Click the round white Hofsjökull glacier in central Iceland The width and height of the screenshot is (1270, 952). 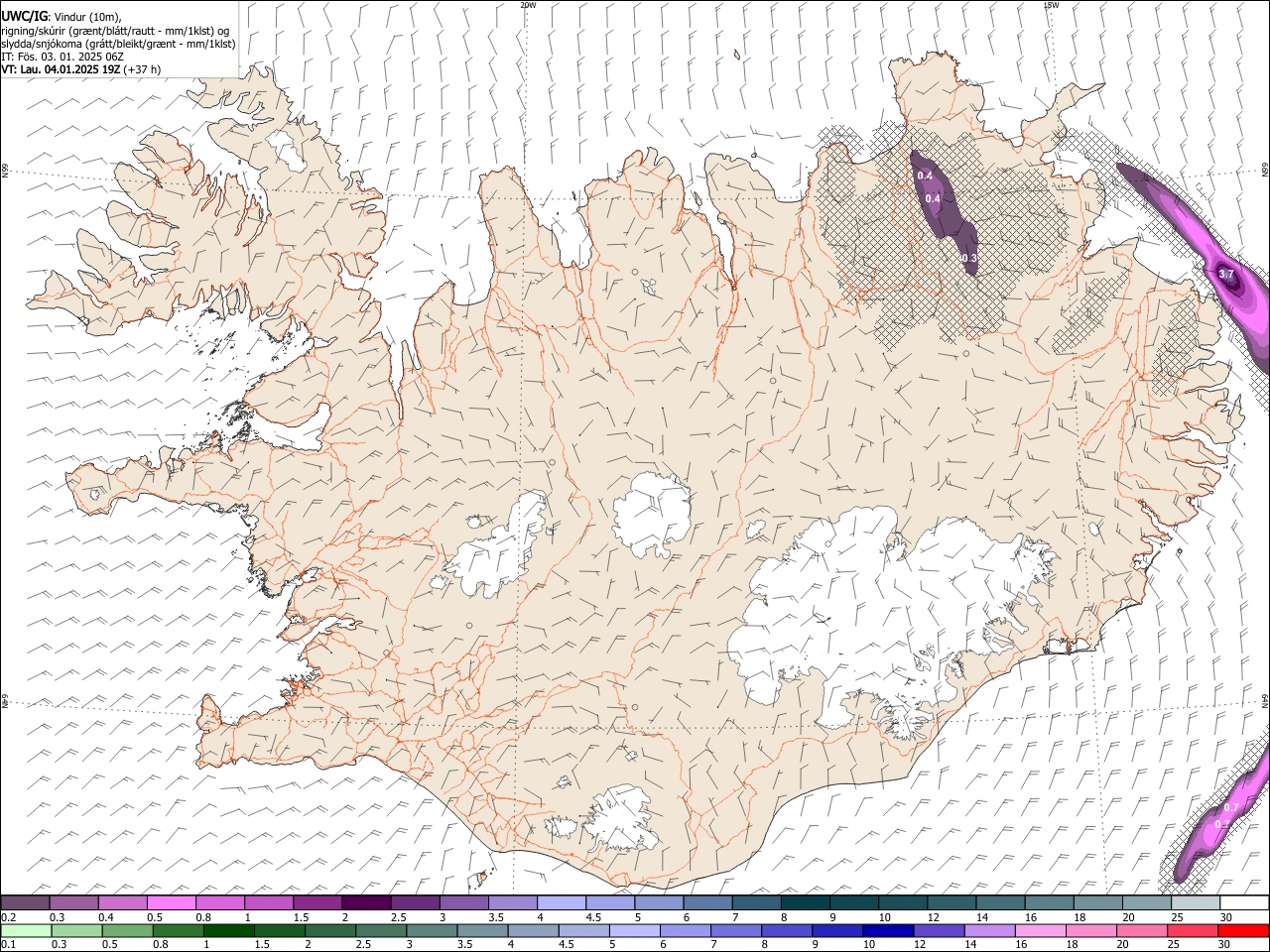[652, 516]
